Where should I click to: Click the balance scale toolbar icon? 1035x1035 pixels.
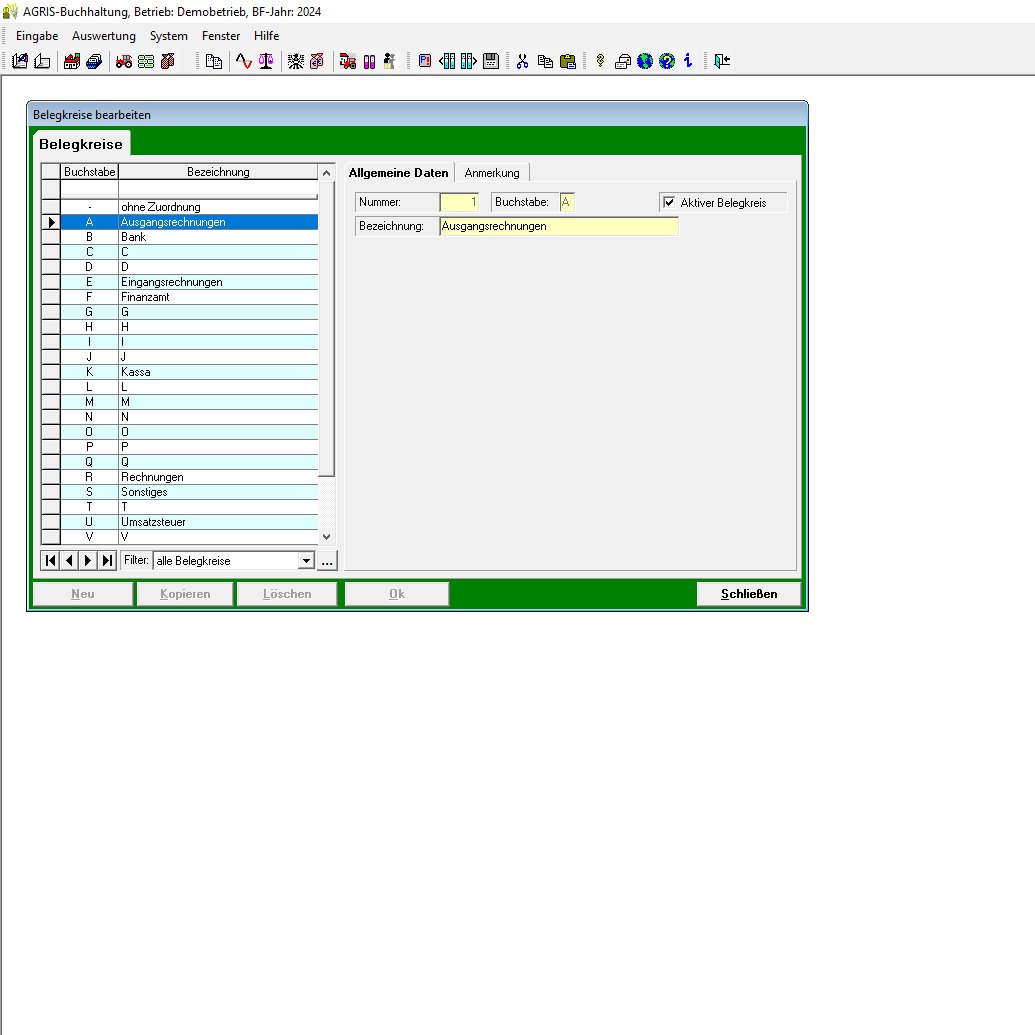point(265,61)
